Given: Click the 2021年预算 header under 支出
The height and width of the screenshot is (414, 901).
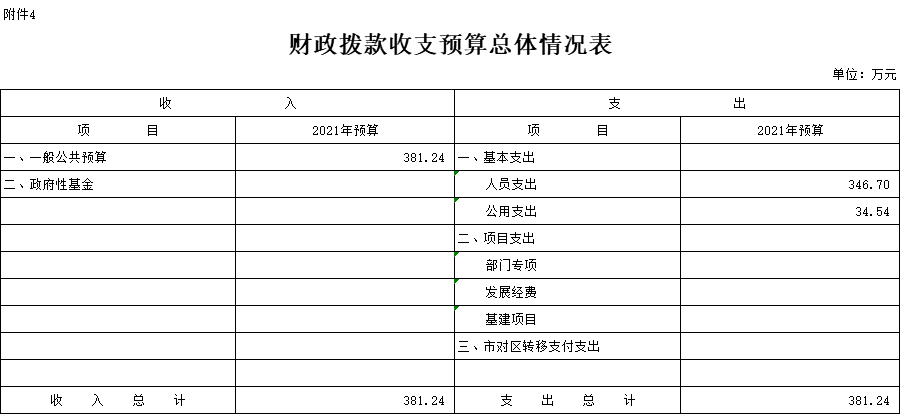Looking at the screenshot, I should 790,131.
